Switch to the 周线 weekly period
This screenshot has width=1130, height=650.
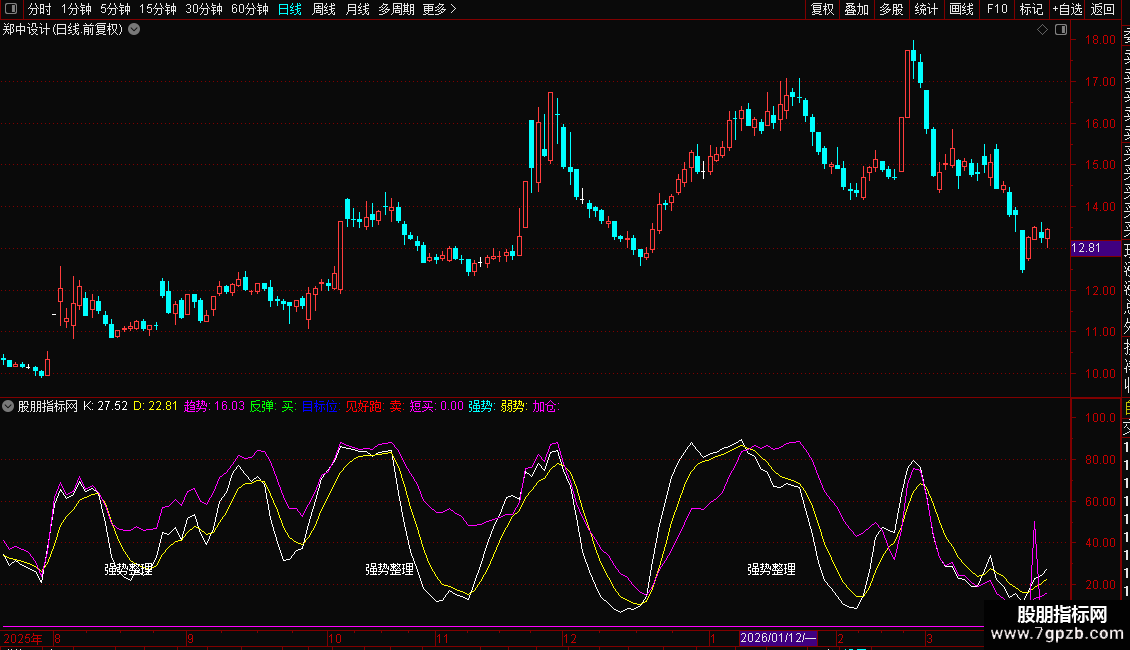[x=324, y=9]
